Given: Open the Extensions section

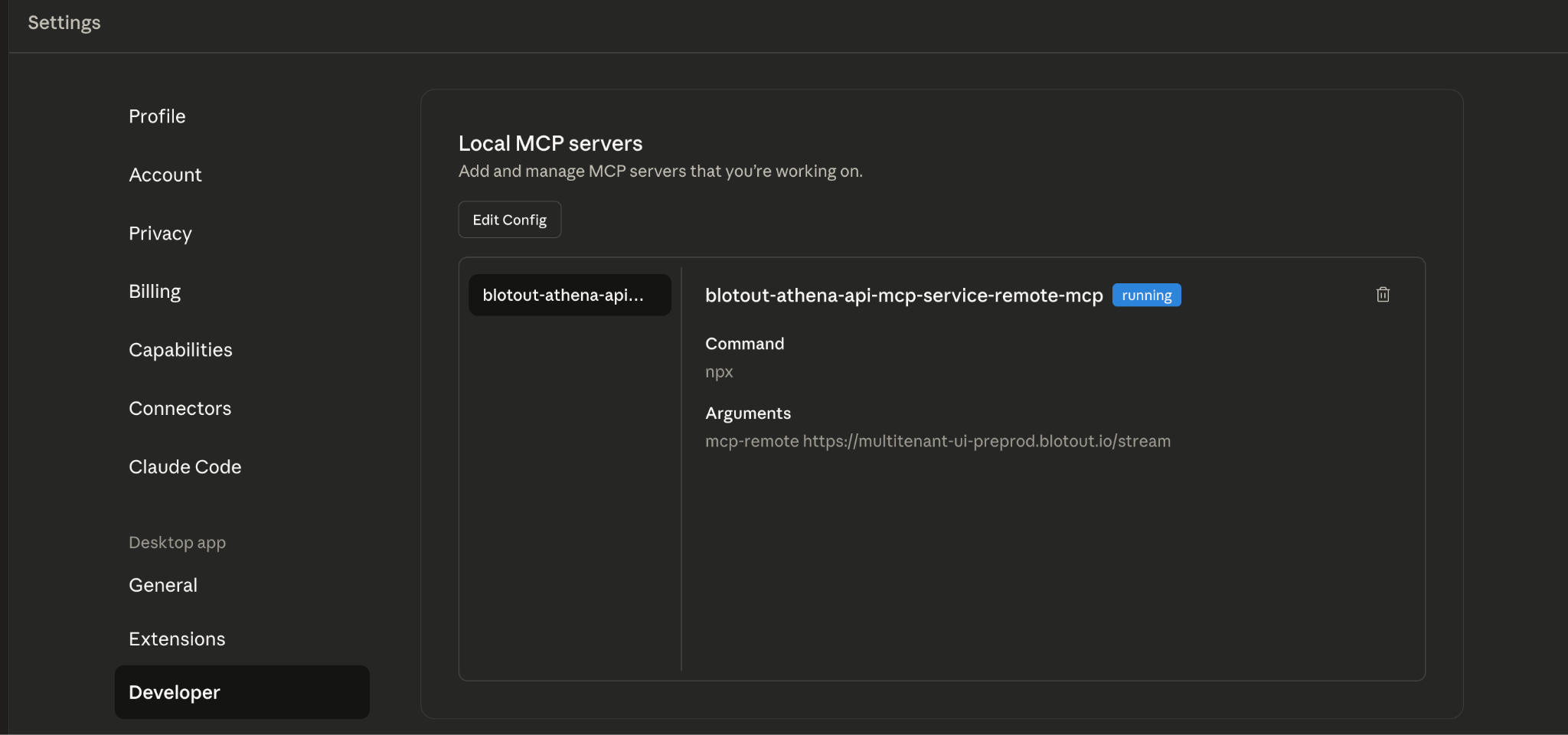Looking at the screenshot, I should pyautogui.click(x=177, y=639).
